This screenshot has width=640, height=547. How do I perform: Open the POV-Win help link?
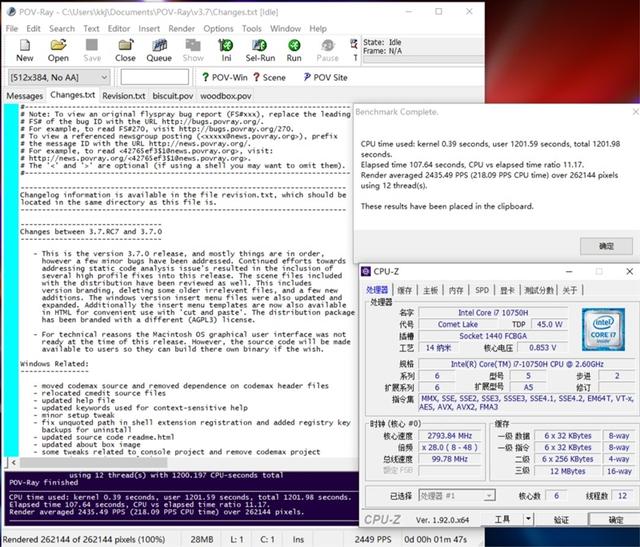(x=220, y=77)
